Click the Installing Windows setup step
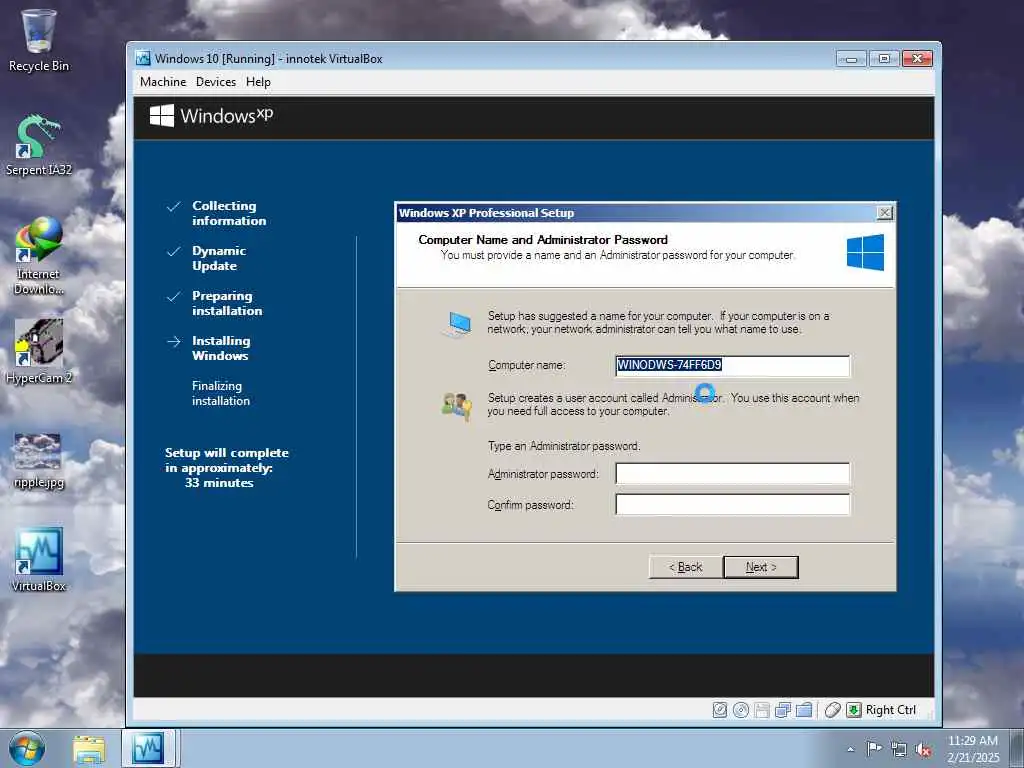 coord(221,348)
